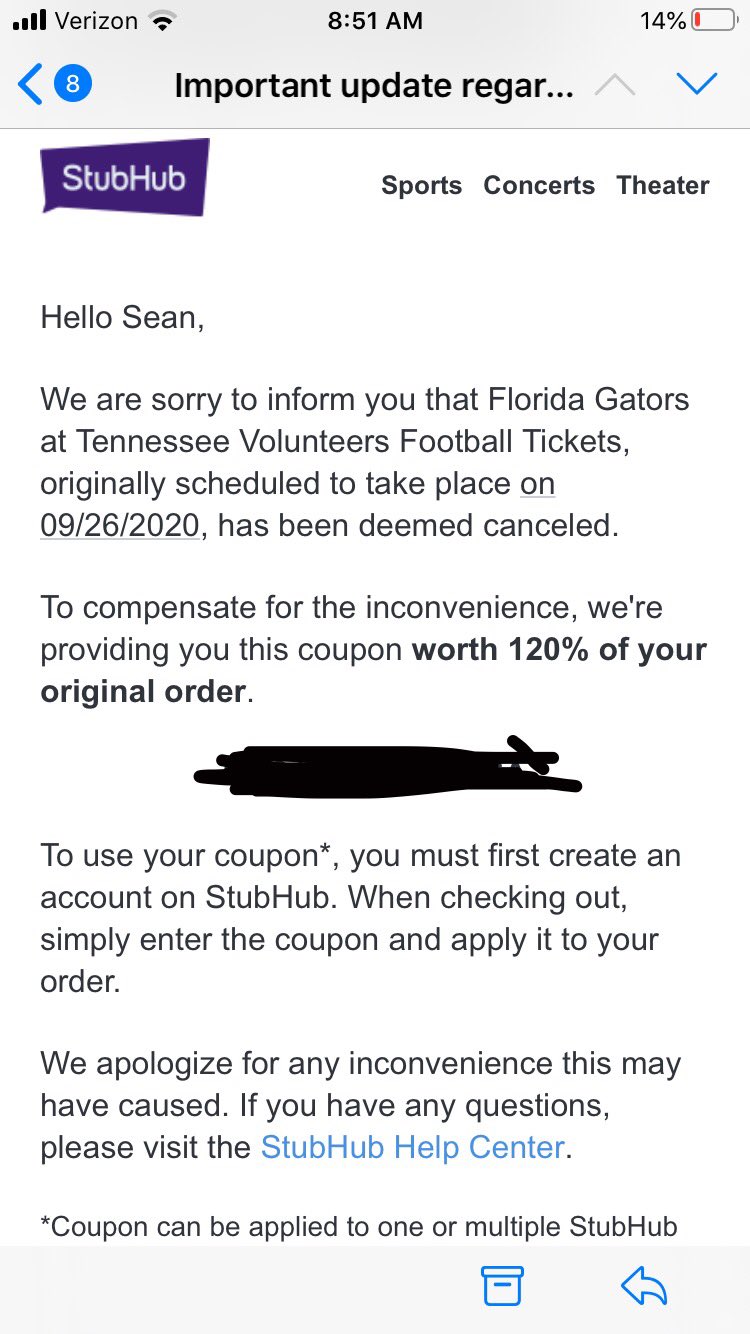Image resolution: width=750 pixels, height=1334 pixels.
Task: Open the Concerts category
Action: pos(539,185)
